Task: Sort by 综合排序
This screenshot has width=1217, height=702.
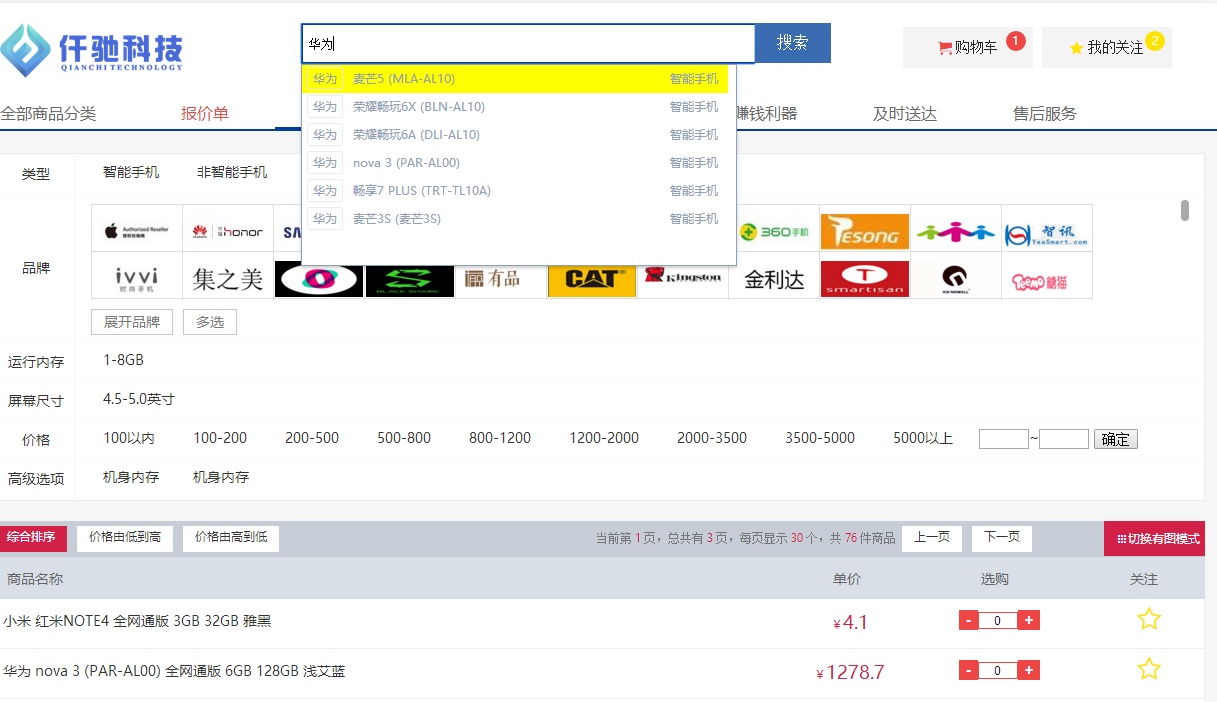Action: [x=33, y=537]
